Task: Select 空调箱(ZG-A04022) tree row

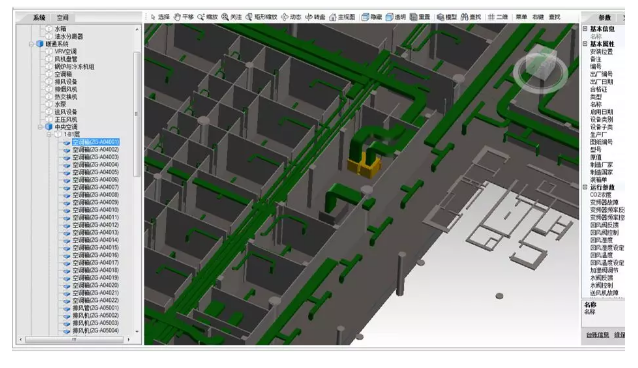Action: click(96, 300)
